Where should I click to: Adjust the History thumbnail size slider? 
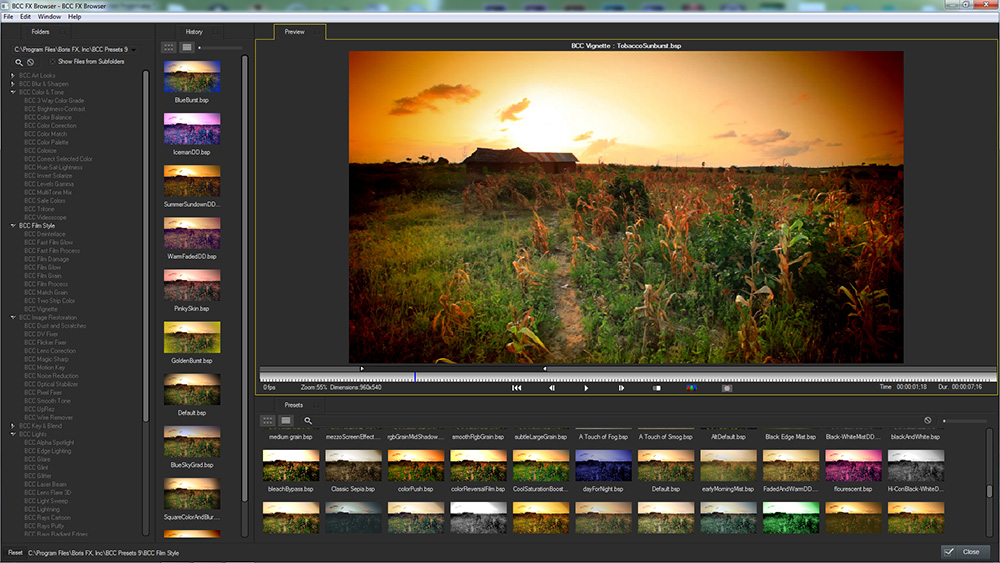[x=220, y=48]
